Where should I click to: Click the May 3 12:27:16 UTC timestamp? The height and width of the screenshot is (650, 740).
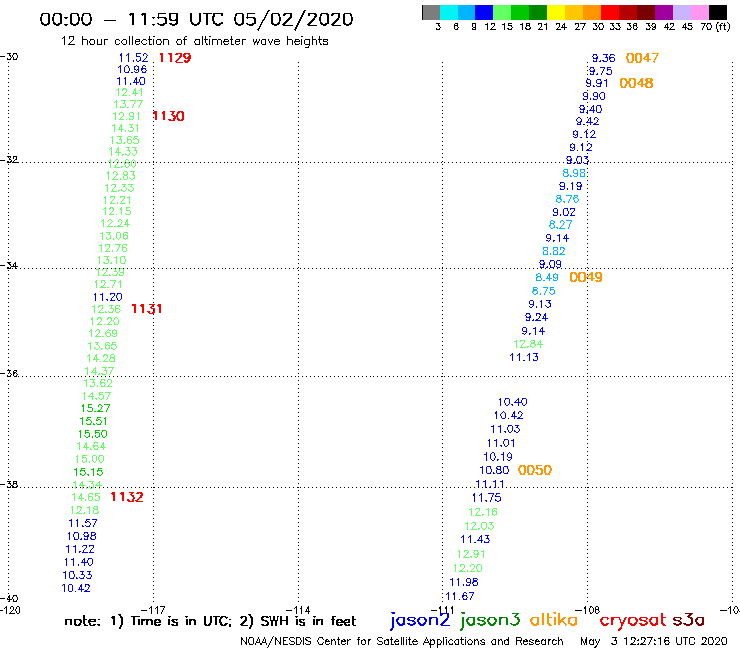point(654,641)
